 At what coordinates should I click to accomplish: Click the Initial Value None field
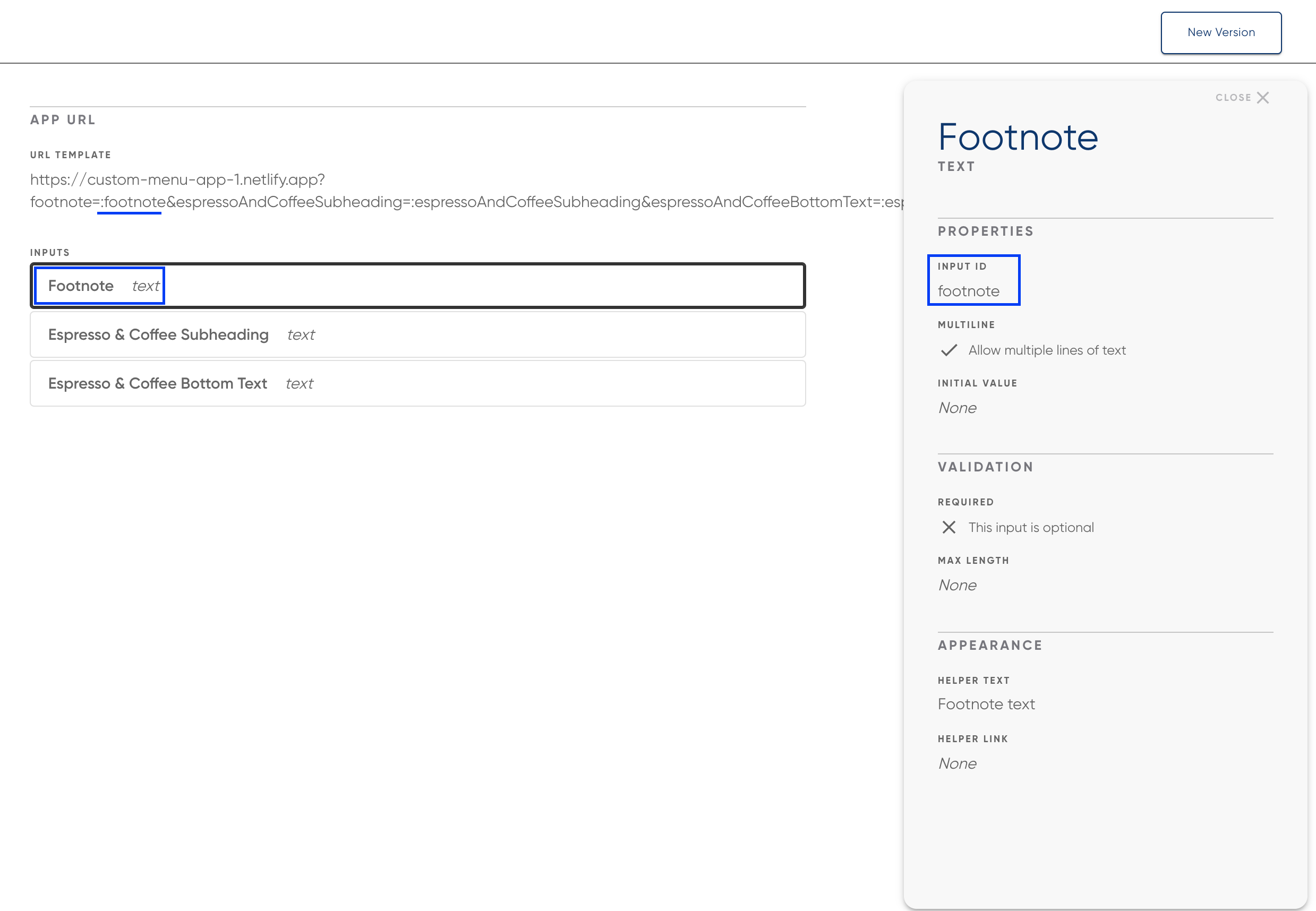[958, 408]
